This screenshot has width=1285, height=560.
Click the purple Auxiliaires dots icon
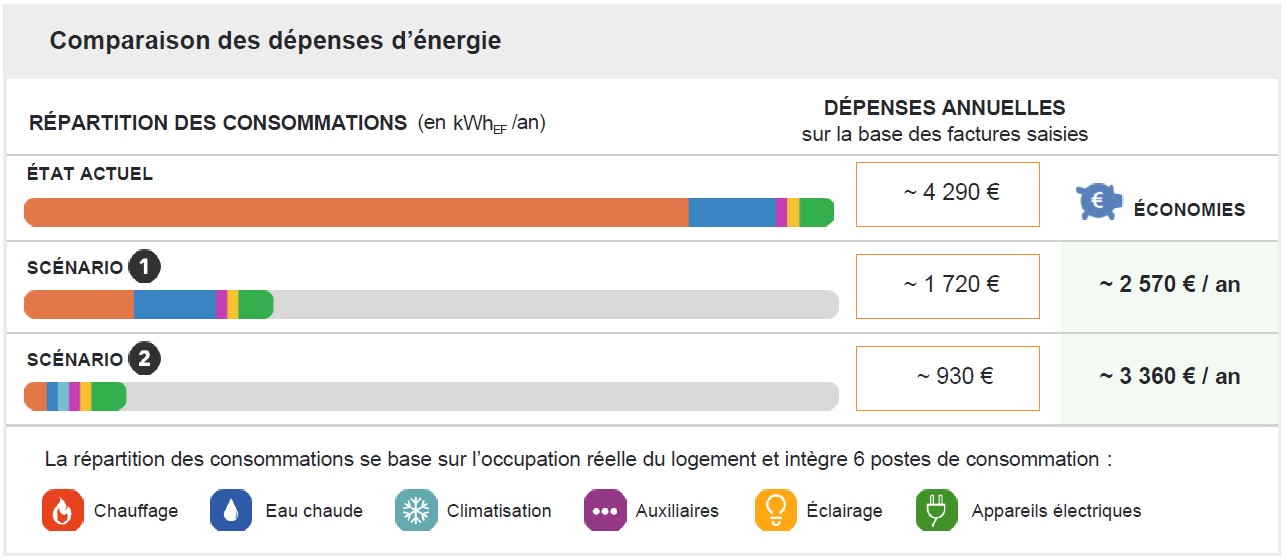pos(604,511)
